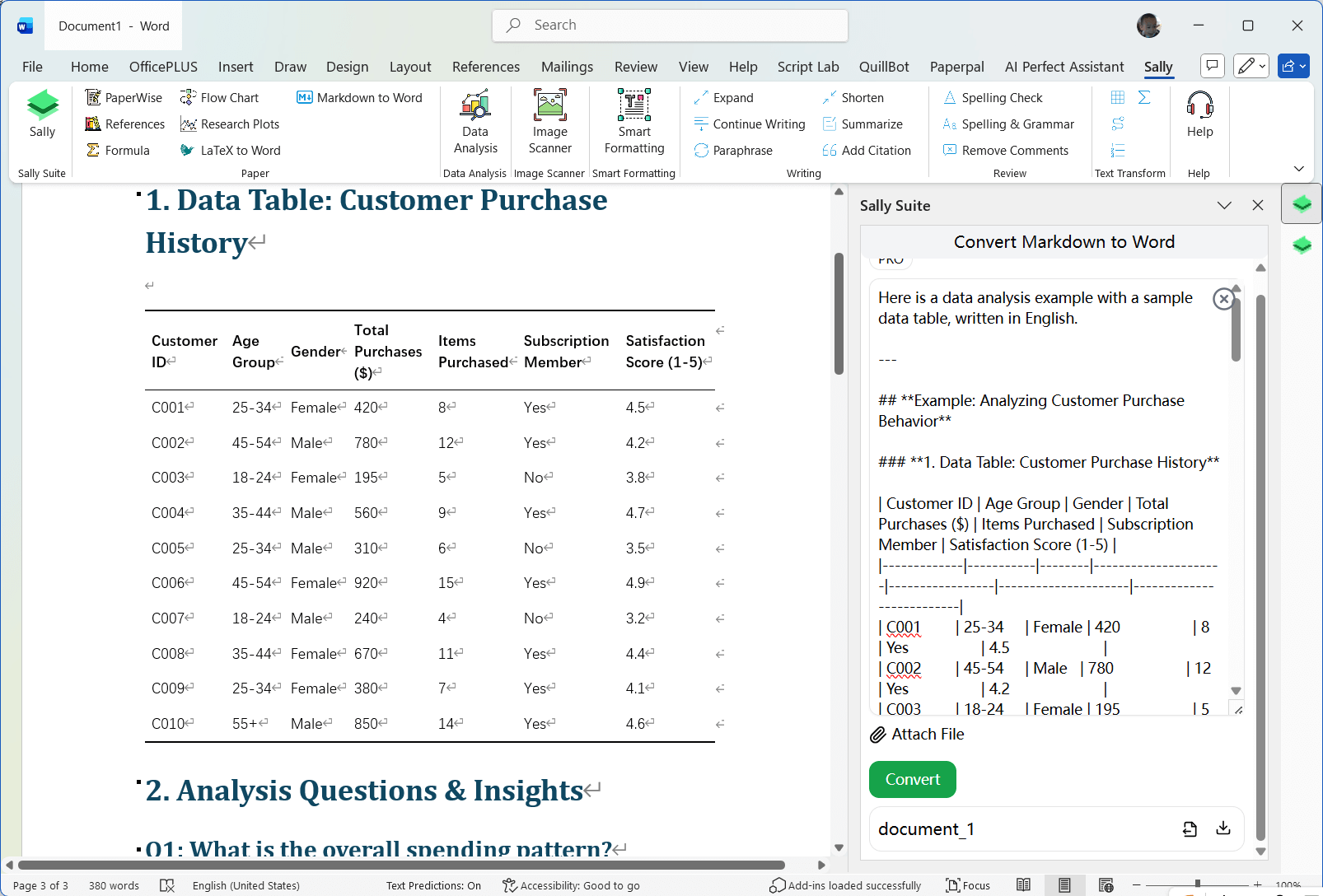Switch to Read Mode view
This screenshot has width=1323, height=896.
pyautogui.click(x=1024, y=882)
